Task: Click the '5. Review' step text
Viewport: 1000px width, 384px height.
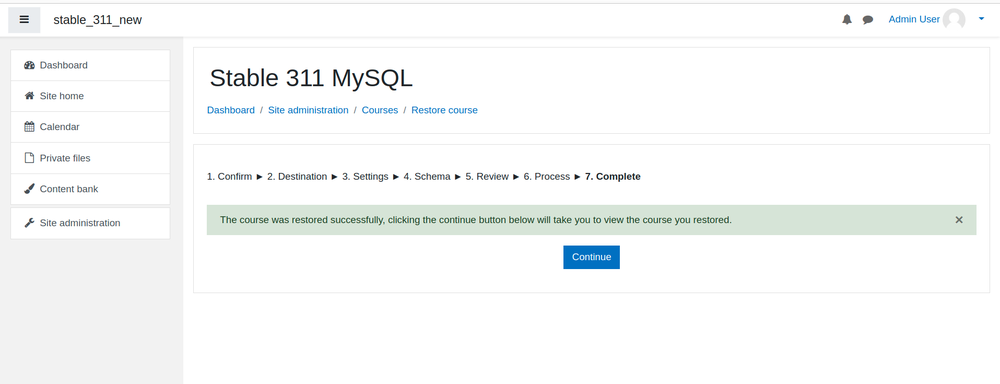Action: coord(487,177)
